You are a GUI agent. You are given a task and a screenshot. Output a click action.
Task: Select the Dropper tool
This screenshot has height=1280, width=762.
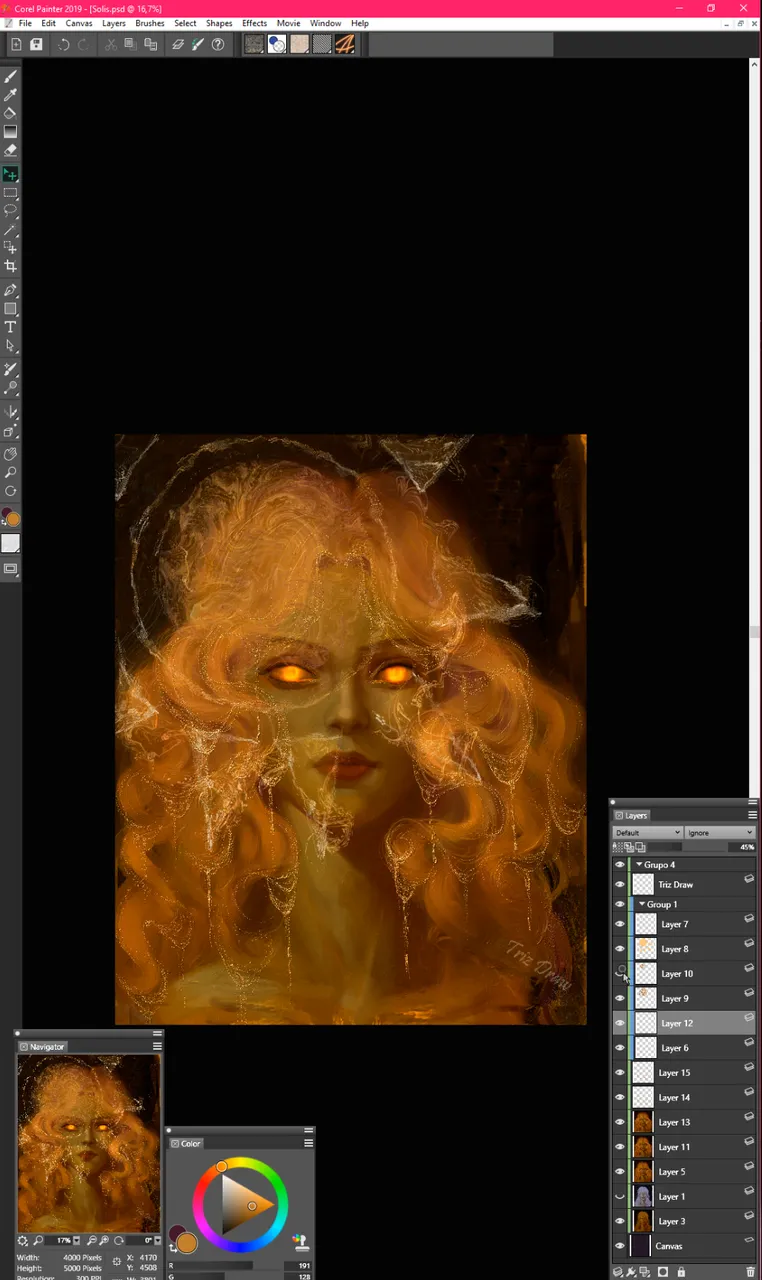pos(11,95)
